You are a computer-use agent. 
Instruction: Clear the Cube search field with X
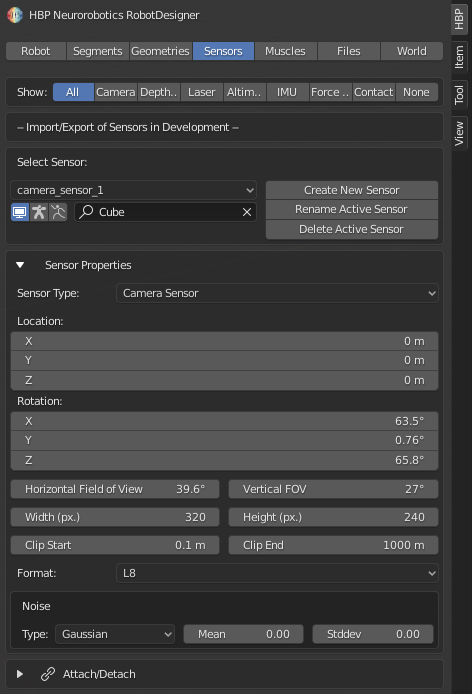[247, 212]
